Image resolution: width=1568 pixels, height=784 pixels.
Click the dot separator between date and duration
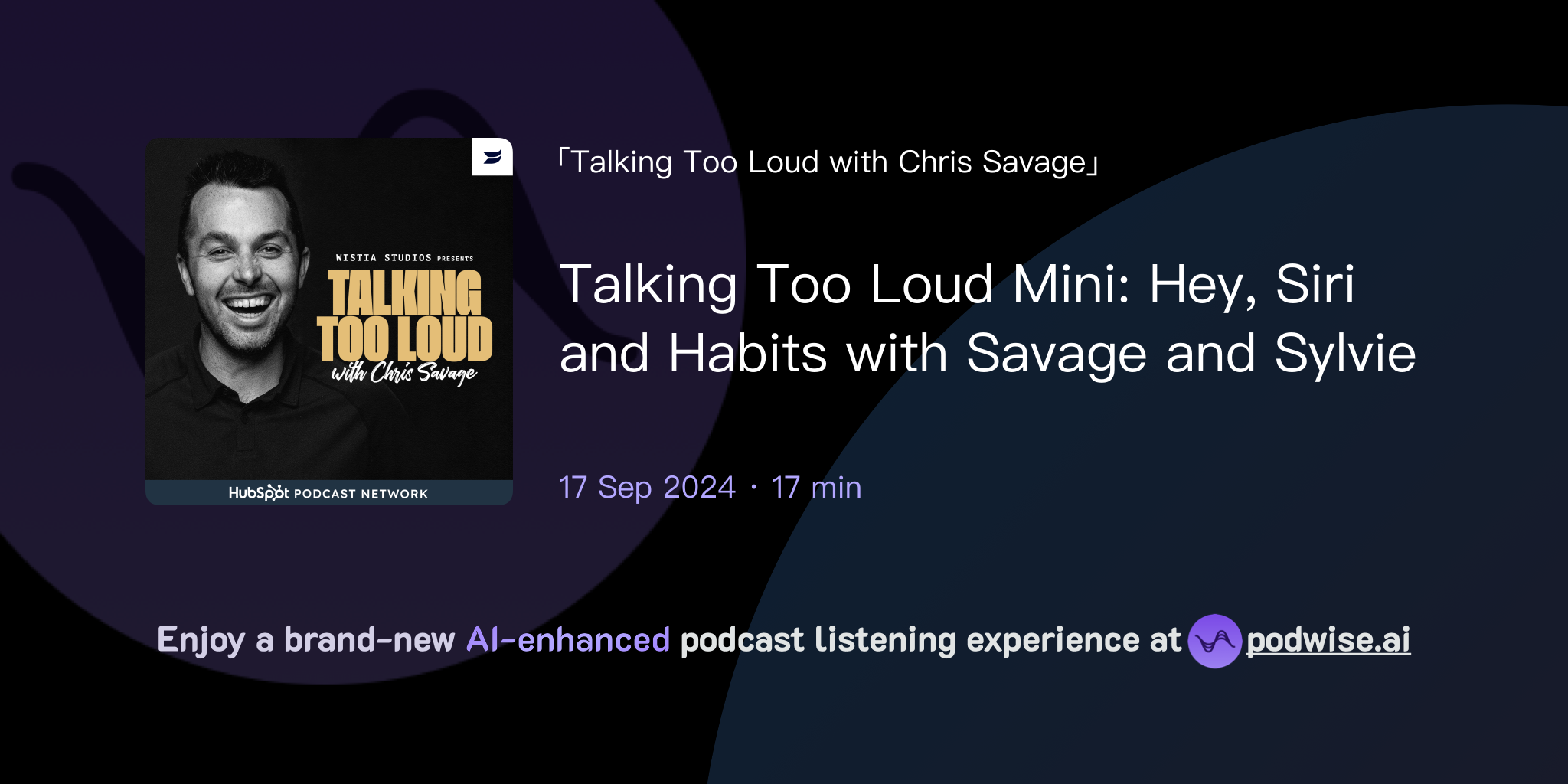[753, 487]
